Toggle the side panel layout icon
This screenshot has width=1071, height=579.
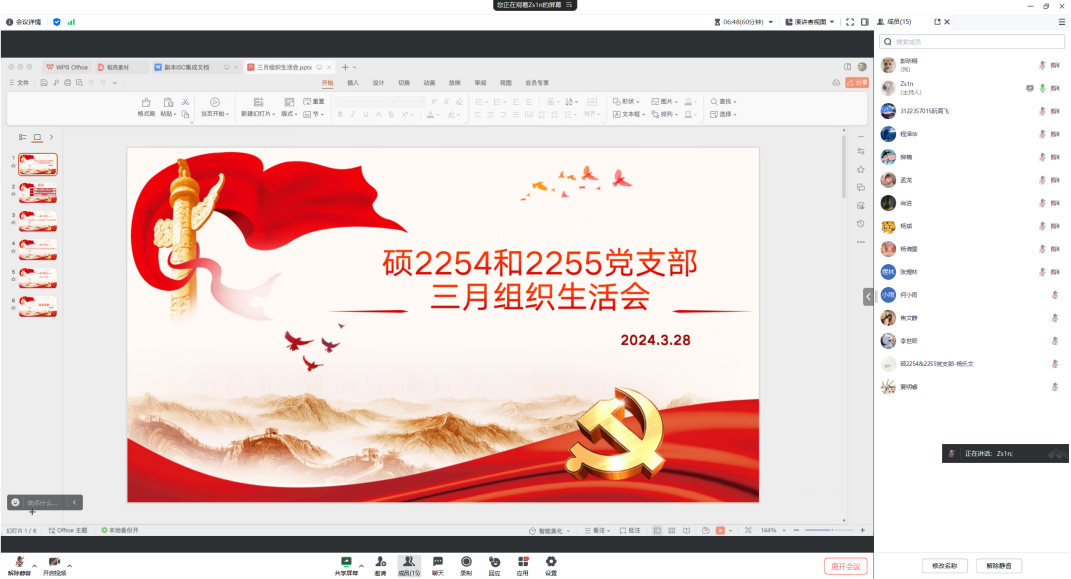[864, 22]
